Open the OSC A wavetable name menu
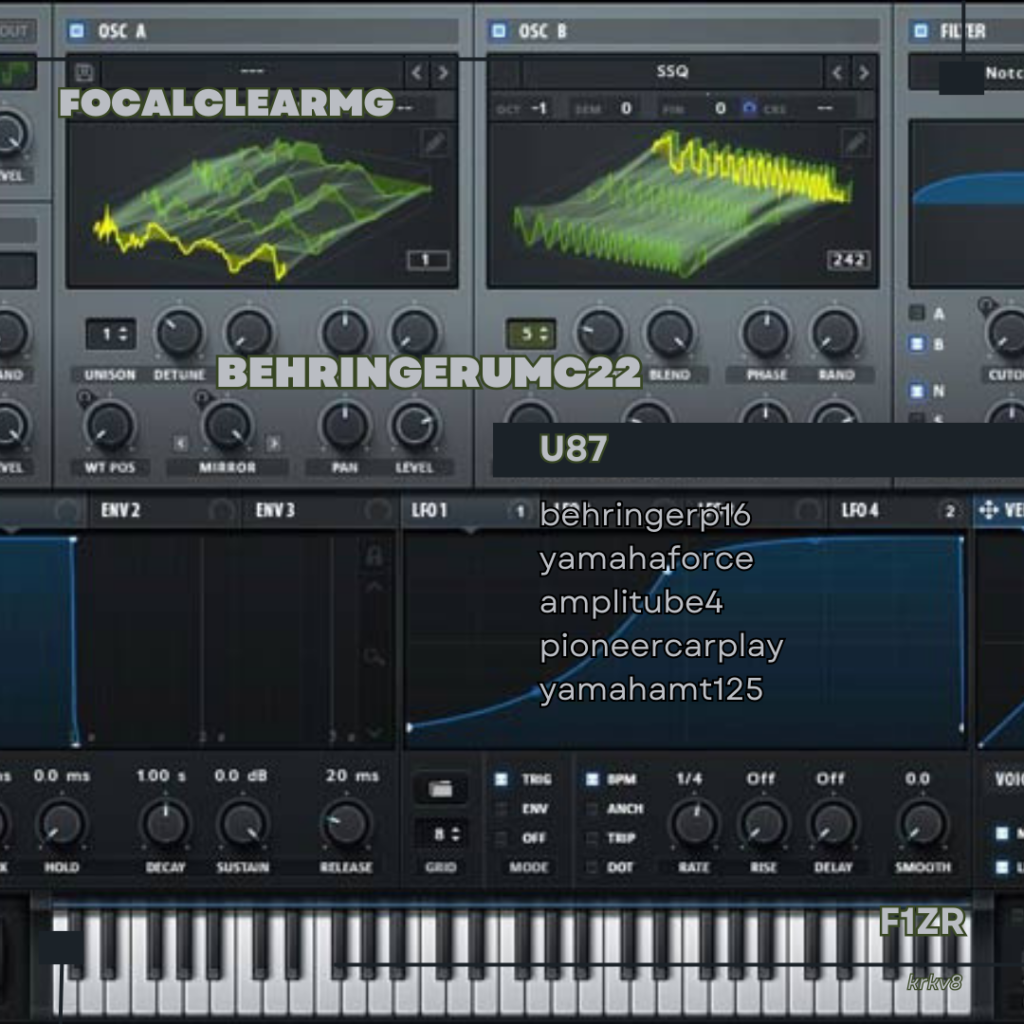This screenshot has width=1024, height=1024. [x=252, y=71]
